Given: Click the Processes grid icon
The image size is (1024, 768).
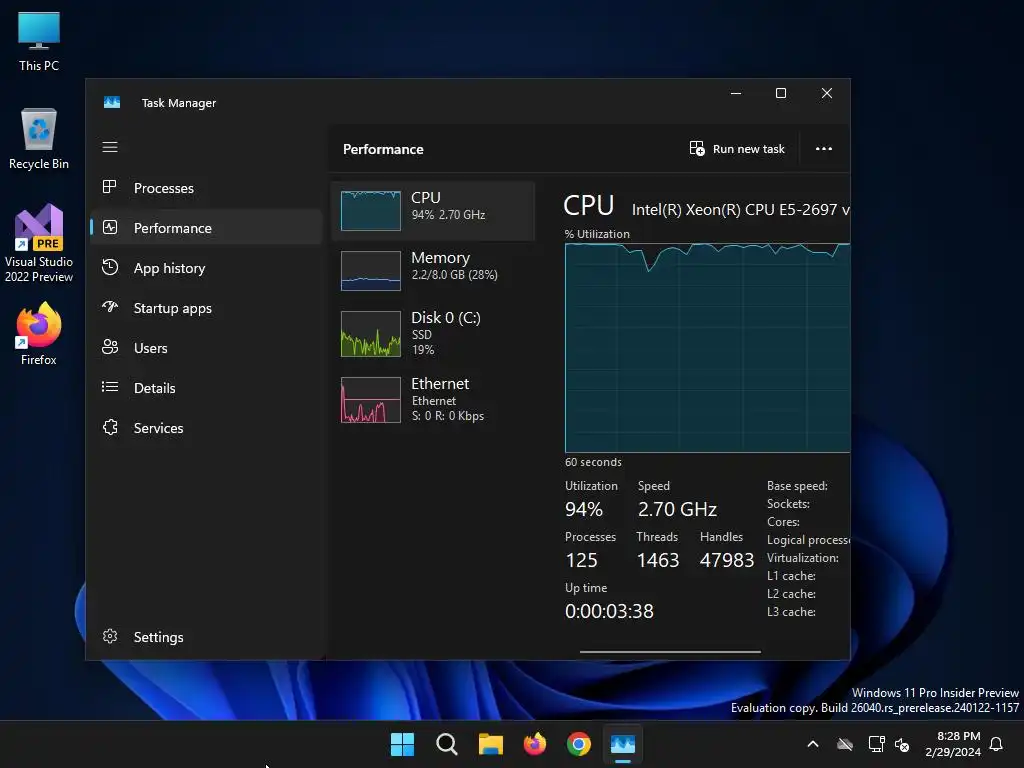Looking at the screenshot, I should pos(110,187).
